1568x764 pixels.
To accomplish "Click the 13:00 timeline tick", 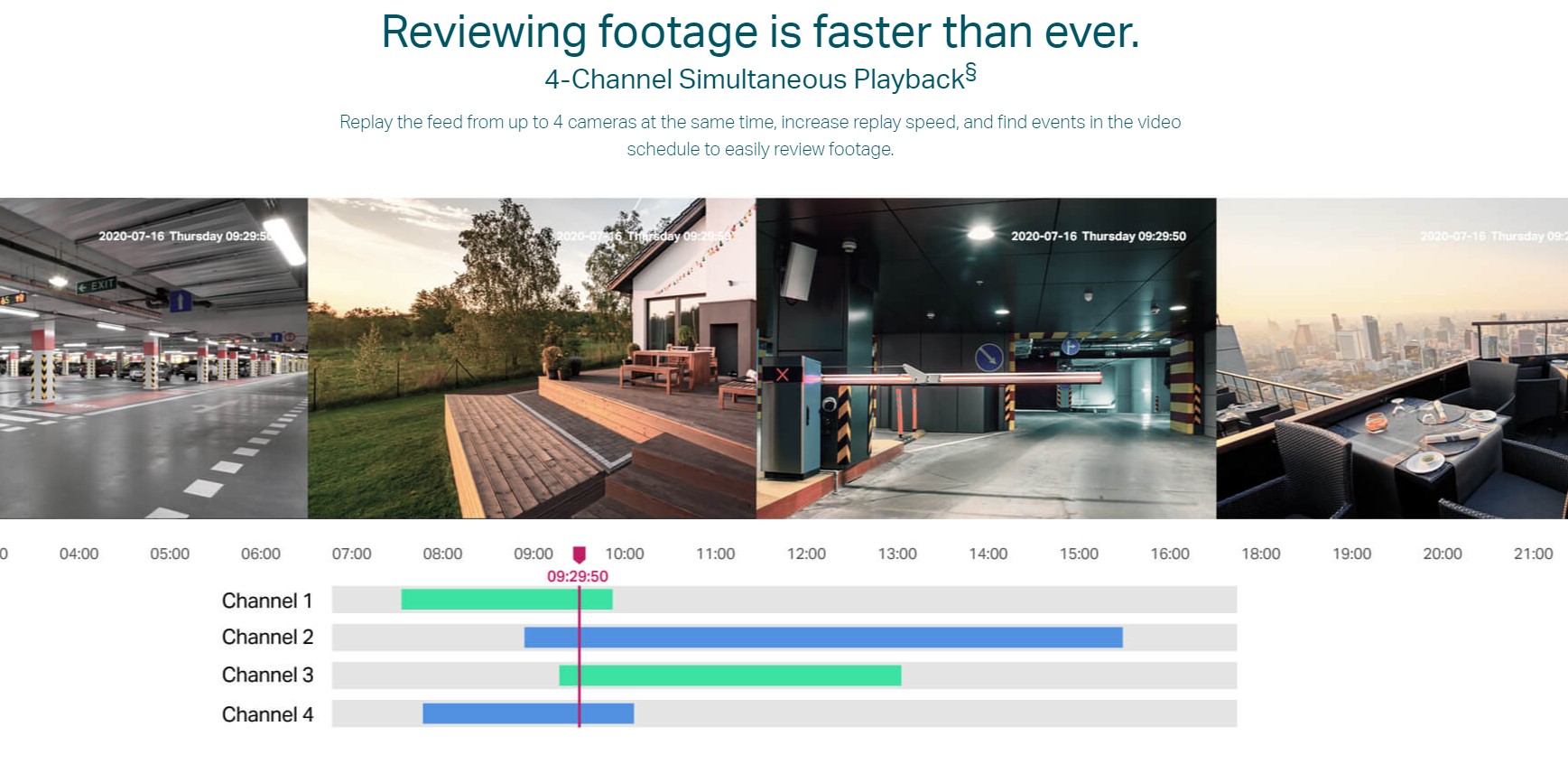I will click(x=897, y=554).
